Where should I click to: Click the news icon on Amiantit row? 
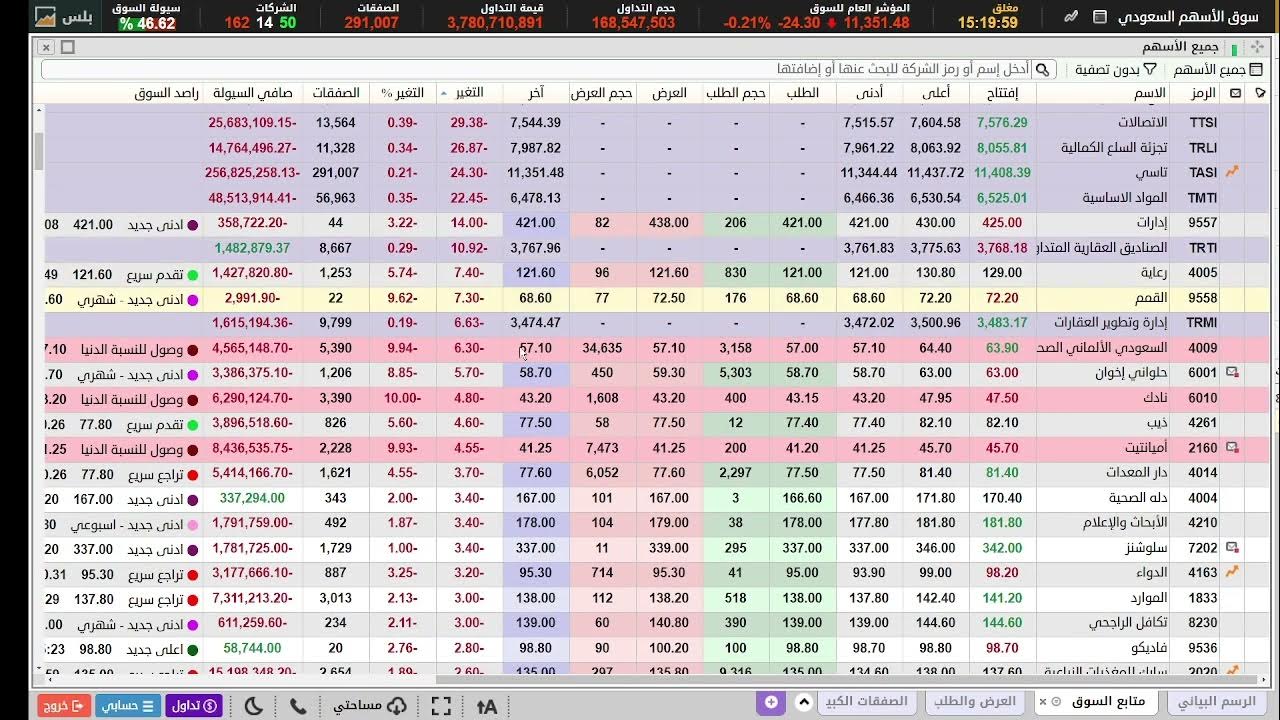point(1232,448)
